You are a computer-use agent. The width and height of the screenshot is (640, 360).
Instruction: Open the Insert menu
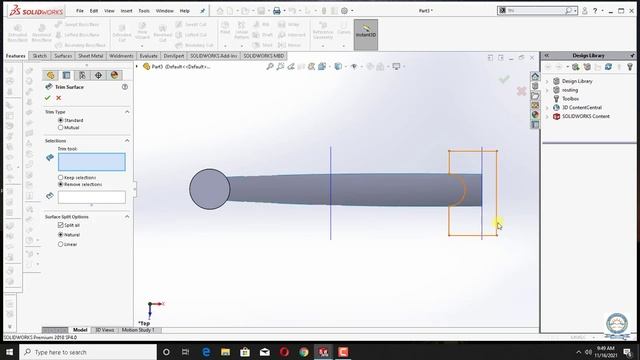coord(127,11)
